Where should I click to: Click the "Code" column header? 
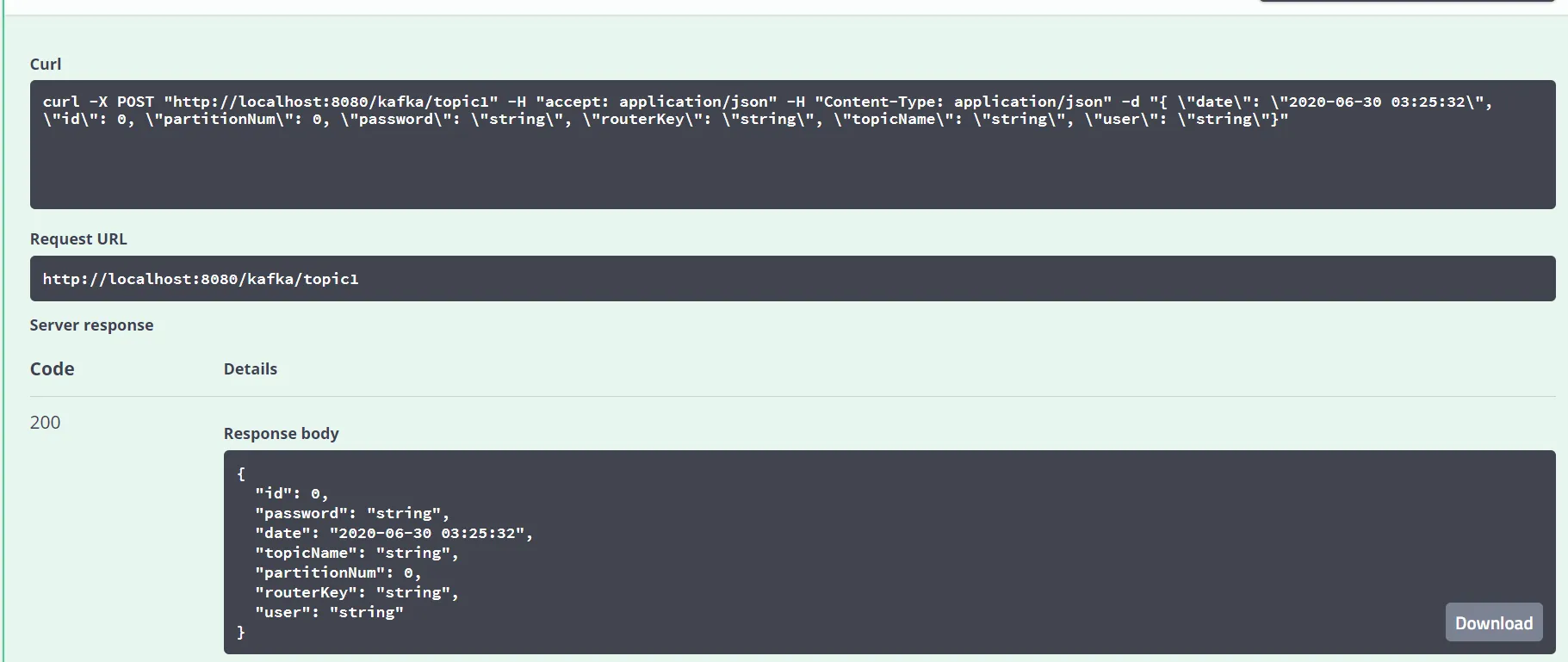tap(52, 369)
